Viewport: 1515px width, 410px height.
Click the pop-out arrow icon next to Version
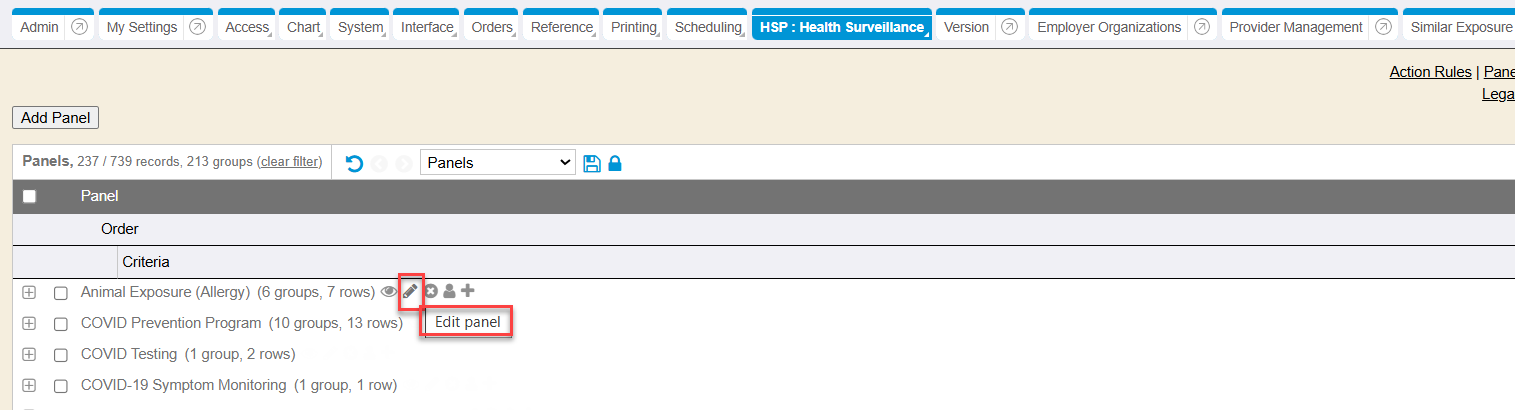(x=1010, y=27)
